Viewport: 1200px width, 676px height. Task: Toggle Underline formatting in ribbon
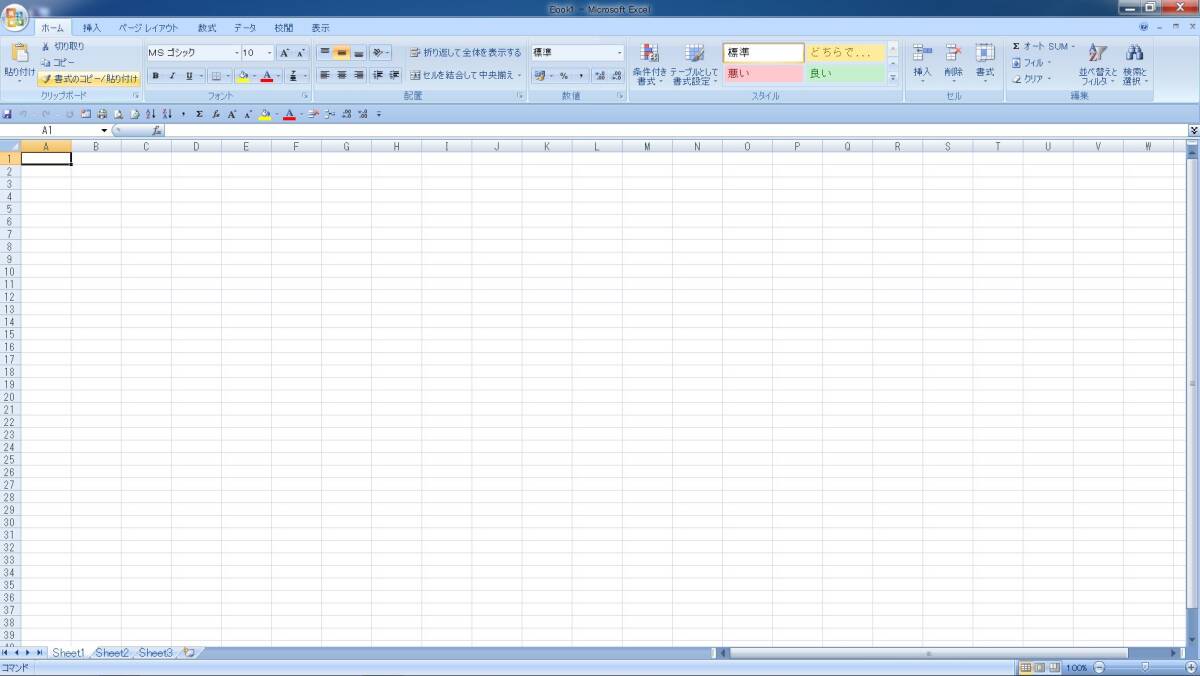188,76
